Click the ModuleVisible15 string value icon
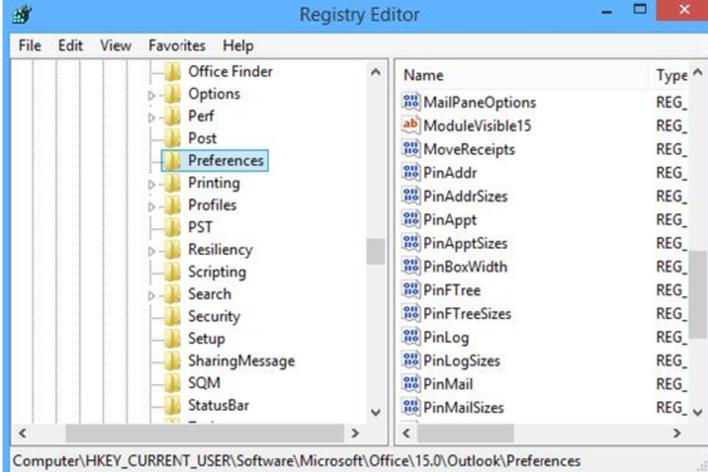 pos(410,126)
